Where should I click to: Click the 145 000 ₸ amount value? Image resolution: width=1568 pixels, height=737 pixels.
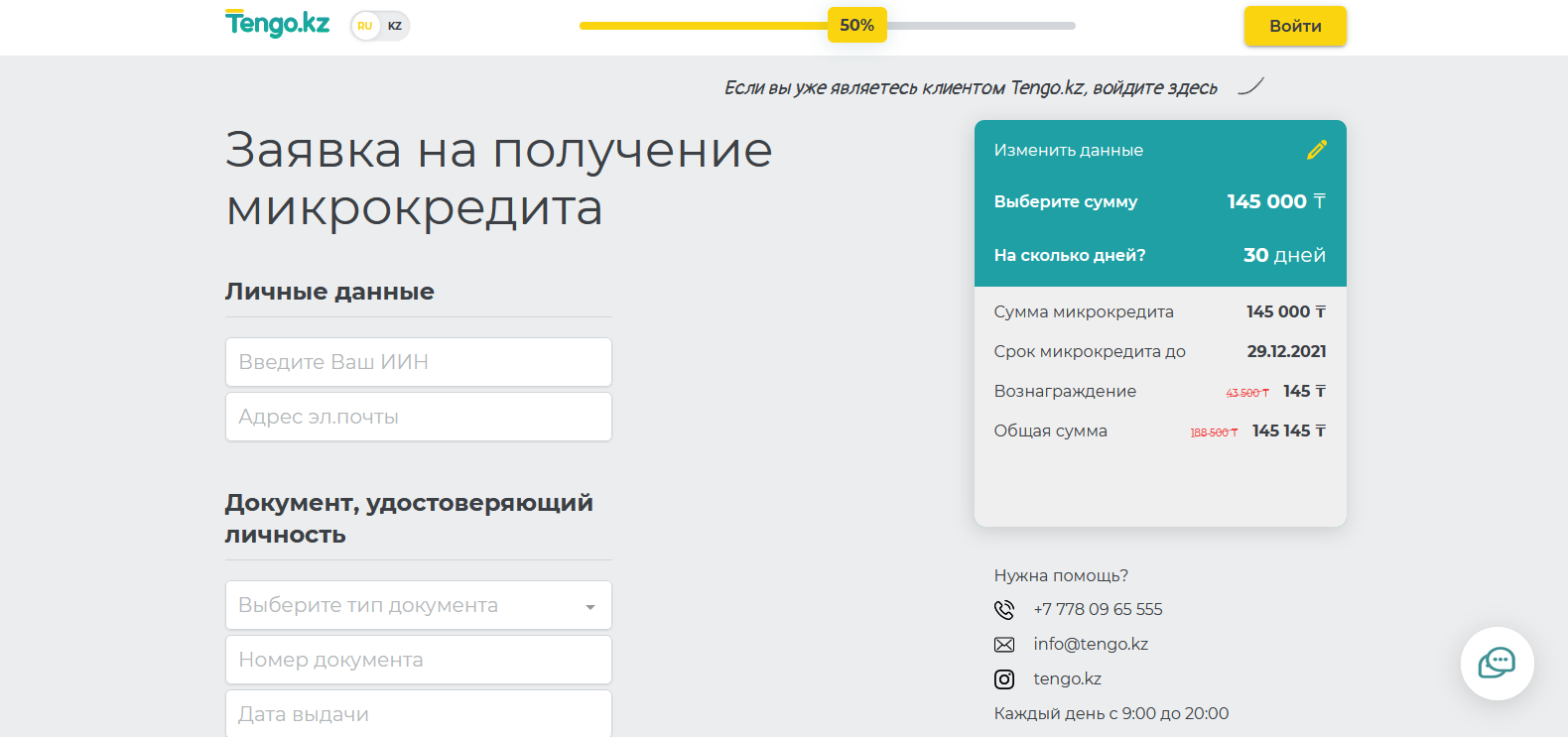click(x=1276, y=201)
